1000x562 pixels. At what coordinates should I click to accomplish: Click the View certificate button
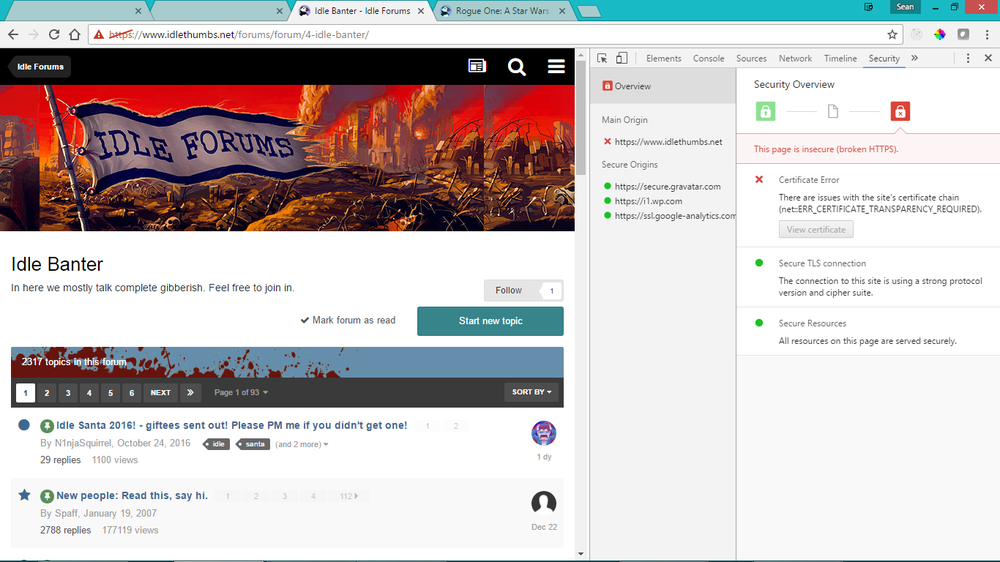[x=816, y=230]
